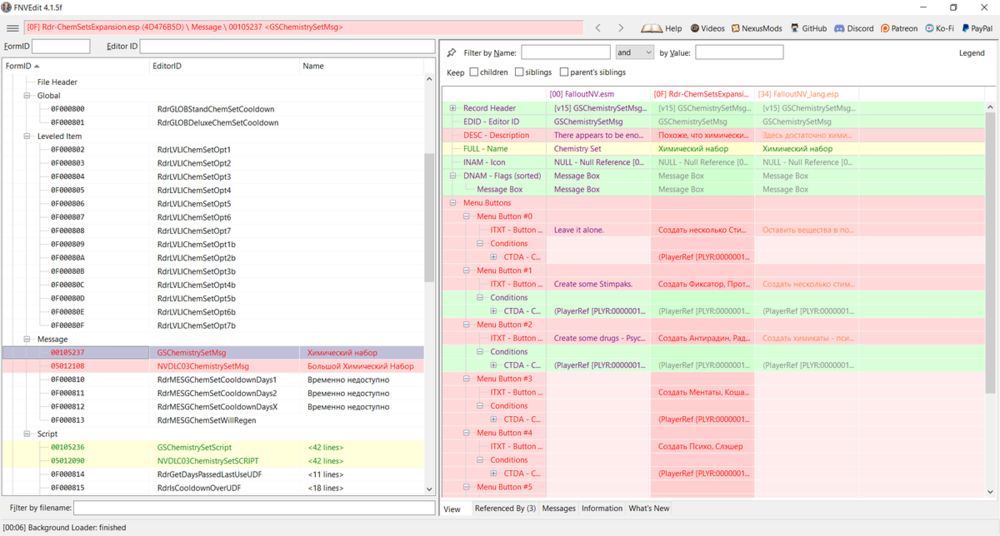Collapse the DNAM - Flags (sorted) row

[x=453, y=176]
